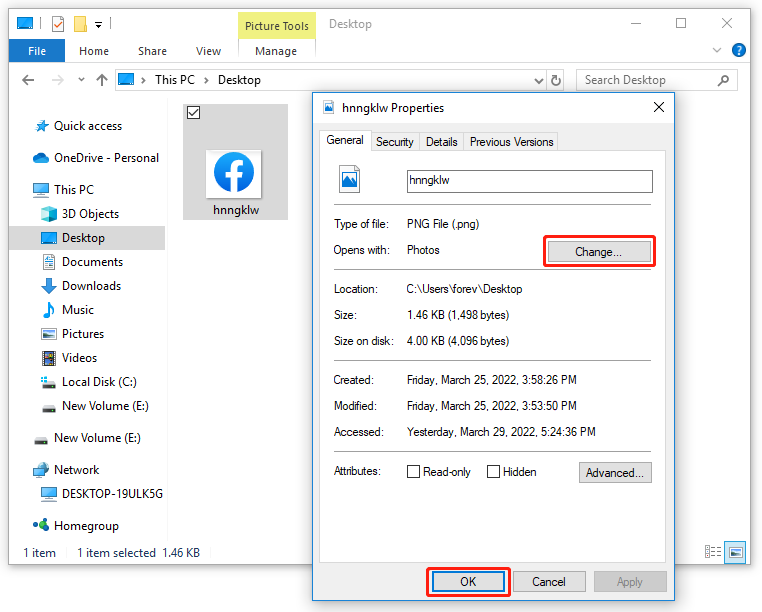The height and width of the screenshot is (612, 762).
Task: Open Advanced... attributes
Action: click(x=615, y=472)
